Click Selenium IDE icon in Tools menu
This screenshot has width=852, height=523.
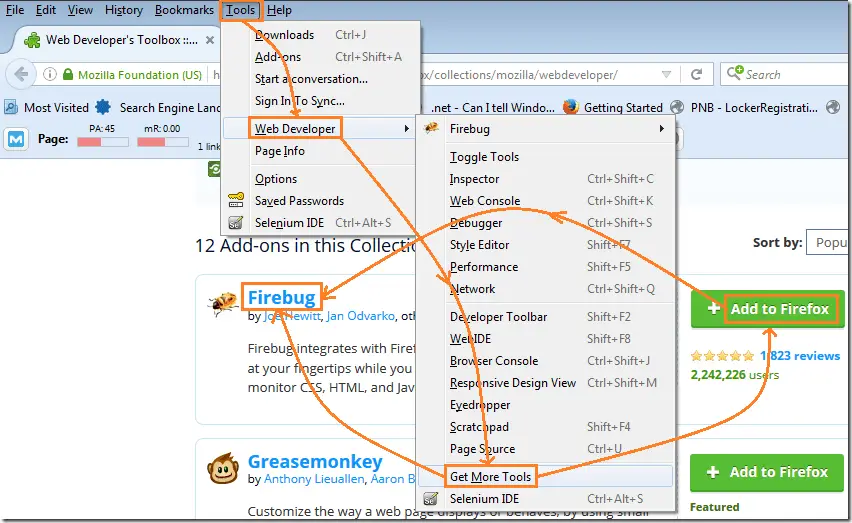[235, 223]
